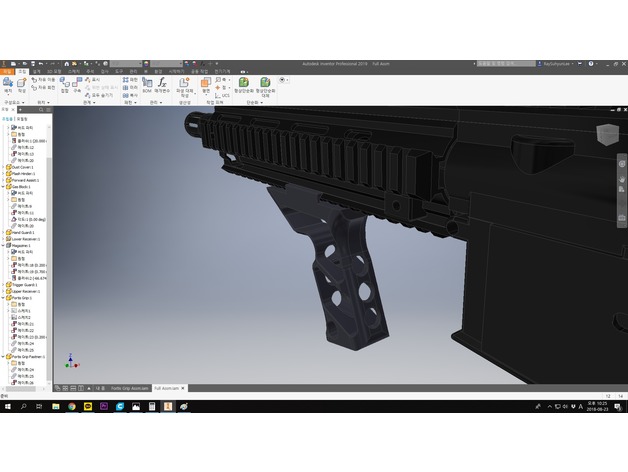Expand the Hand Guard:1 tree node

coord(4,232)
